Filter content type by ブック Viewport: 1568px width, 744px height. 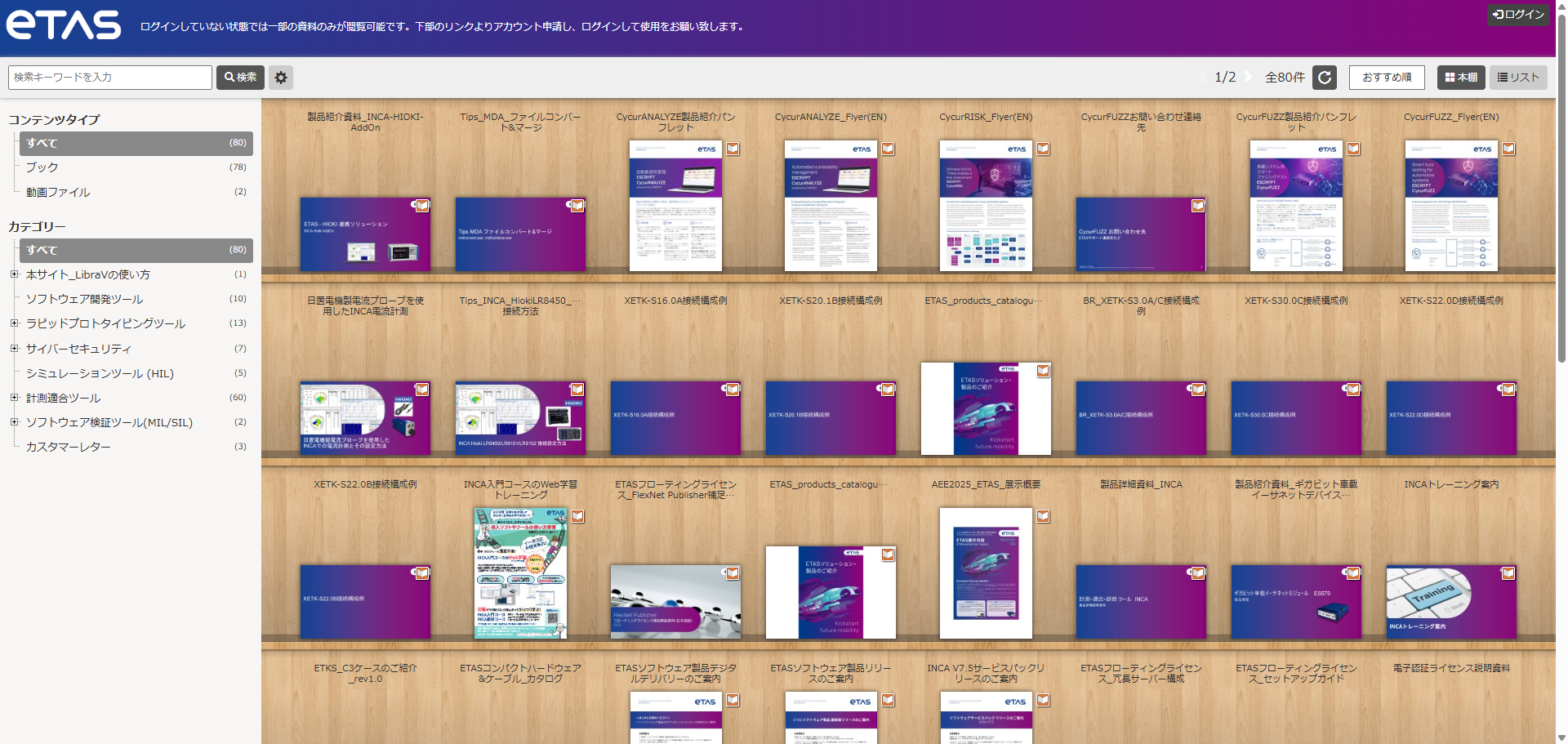[42, 167]
